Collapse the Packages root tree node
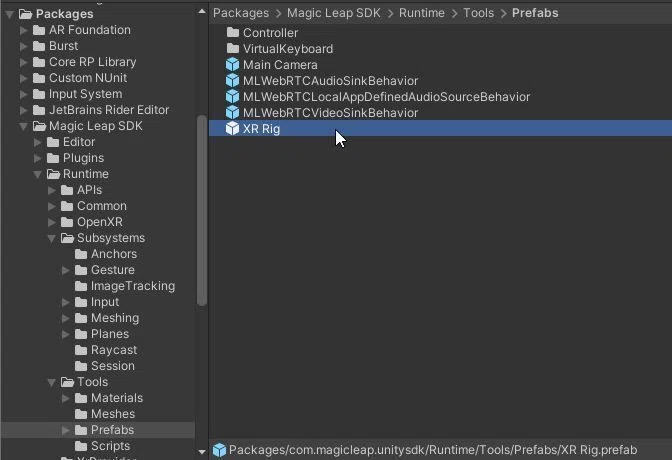Viewport: 672px width, 460px height. pyautogui.click(x=9, y=15)
